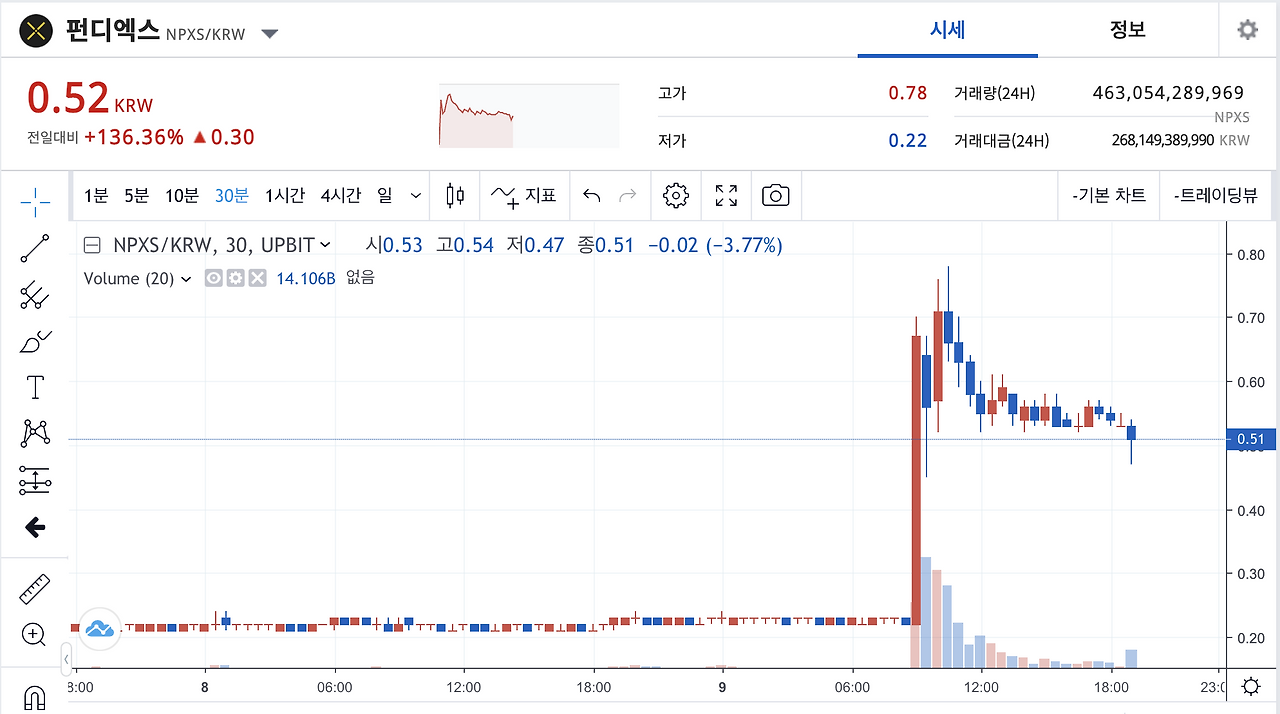
Task: Collapse the left drawing toolbar handle
Action: coord(66,660)
